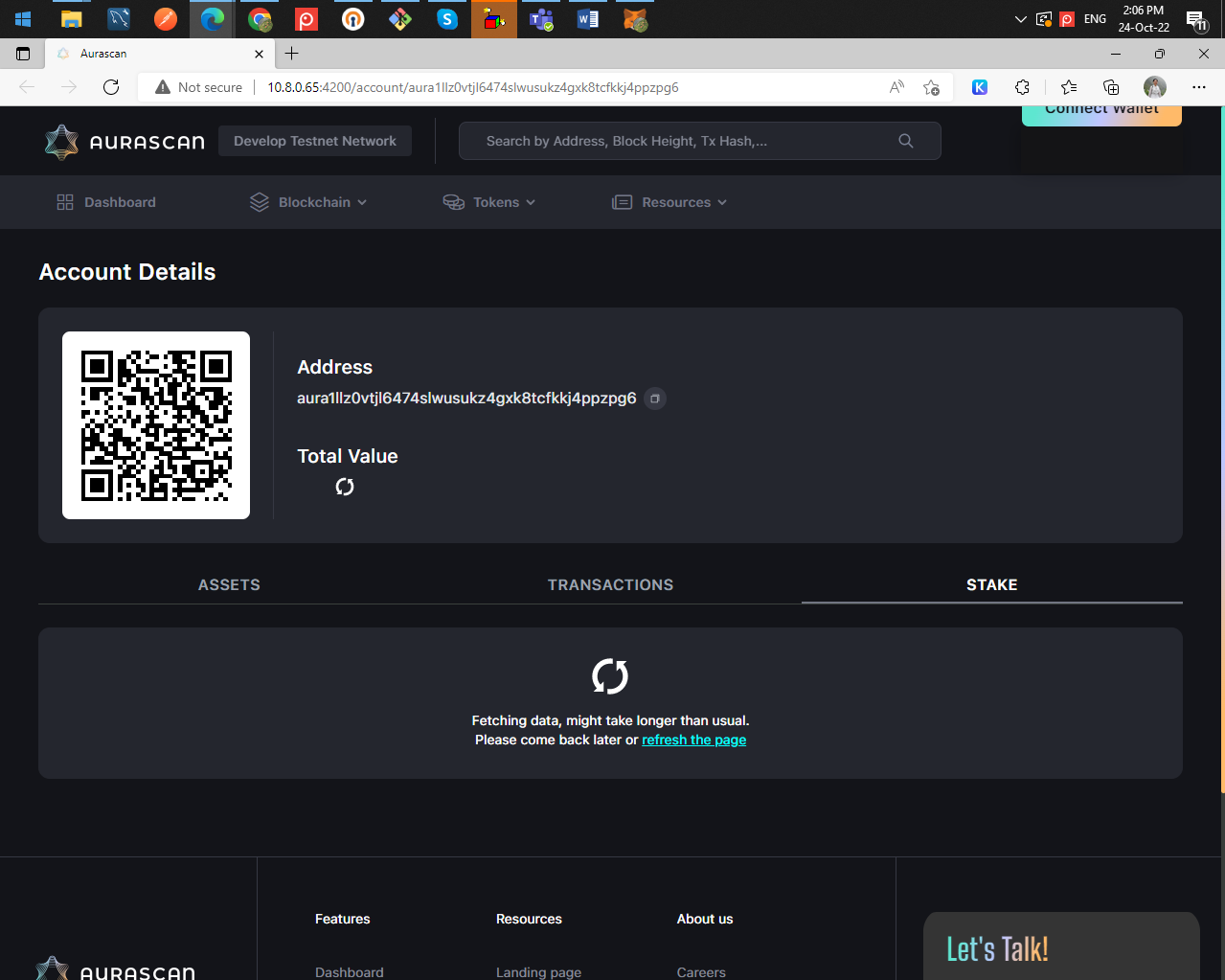
Task: Click the Blockchain layers icon in navigation
Action: (259, 202)
